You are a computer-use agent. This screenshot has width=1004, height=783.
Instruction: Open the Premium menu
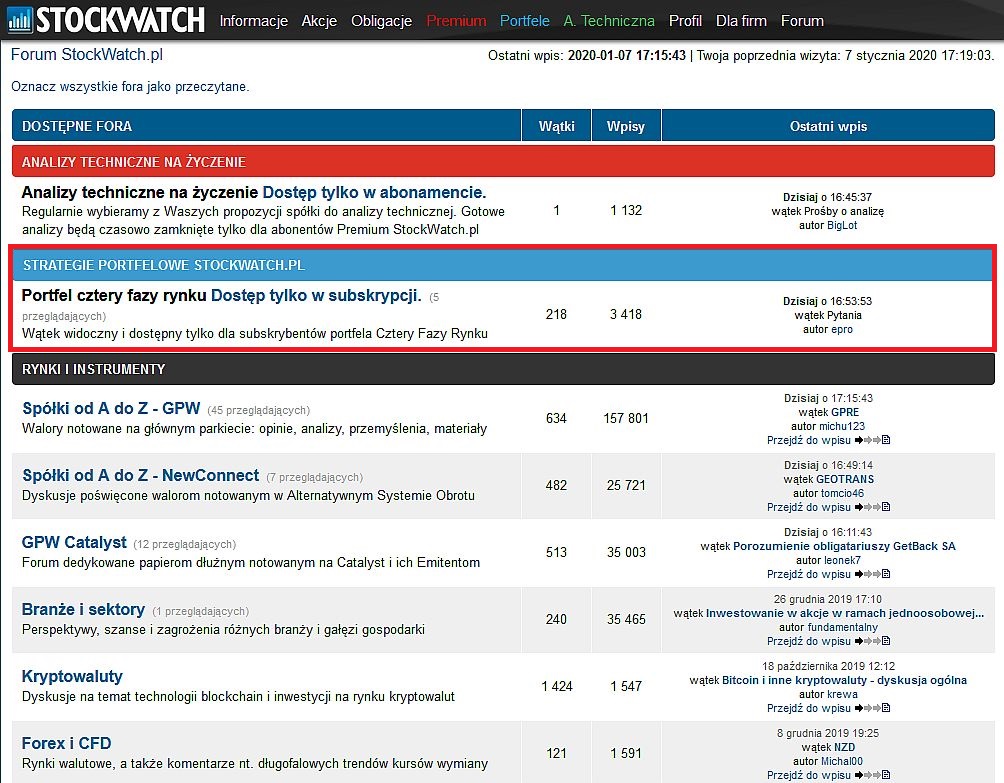[x=456, y=21]
